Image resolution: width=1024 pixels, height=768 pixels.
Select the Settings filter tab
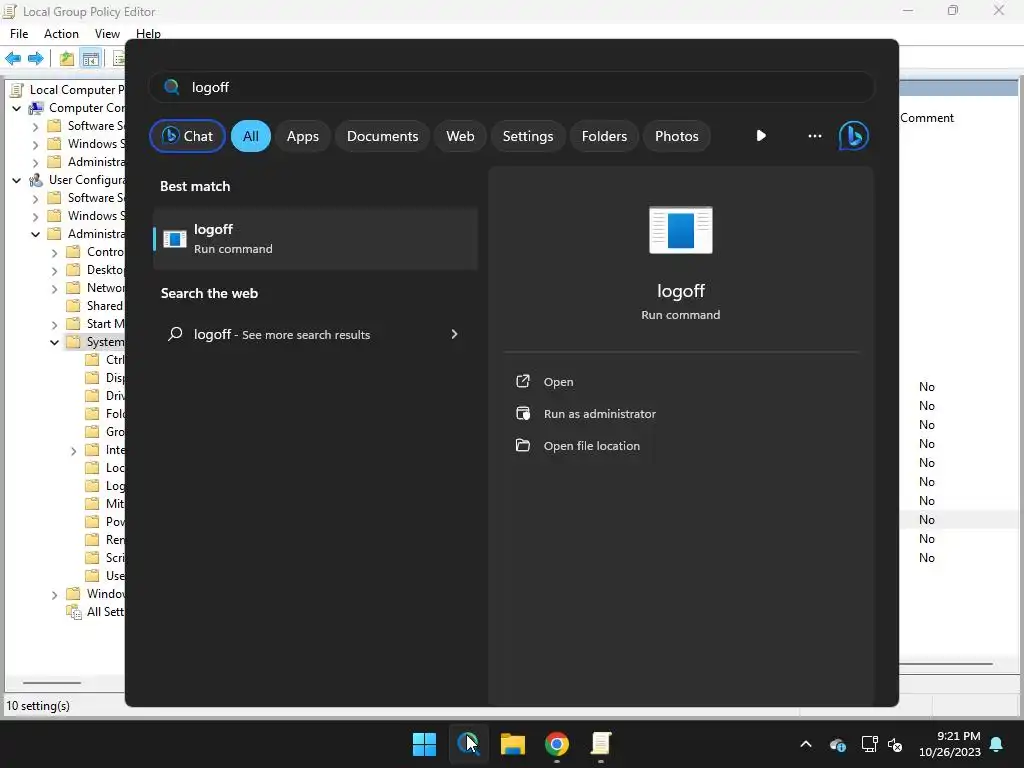click(528, 136)
